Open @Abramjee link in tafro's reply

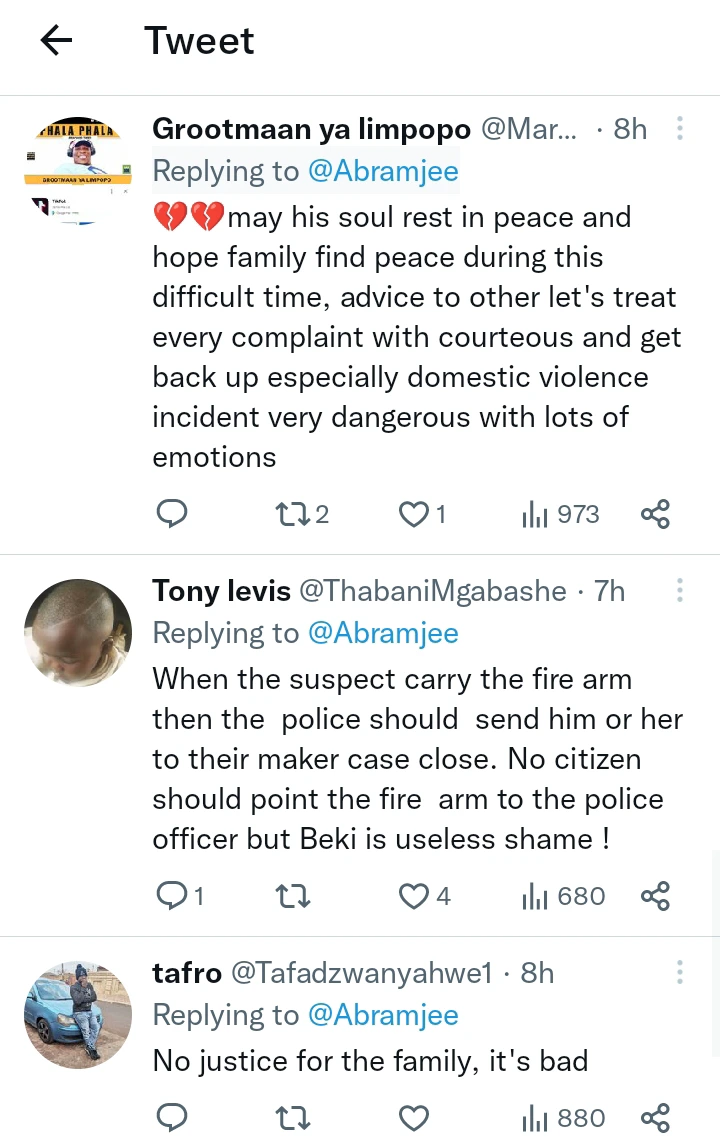383,1015
